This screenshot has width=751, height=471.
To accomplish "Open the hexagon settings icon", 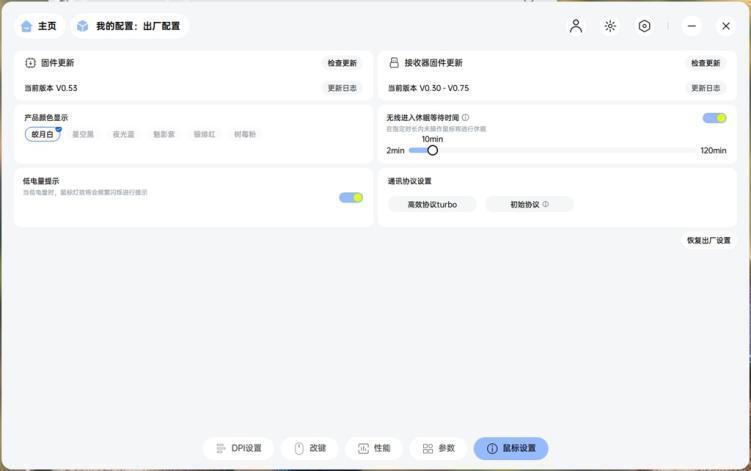I will point(644,26).
